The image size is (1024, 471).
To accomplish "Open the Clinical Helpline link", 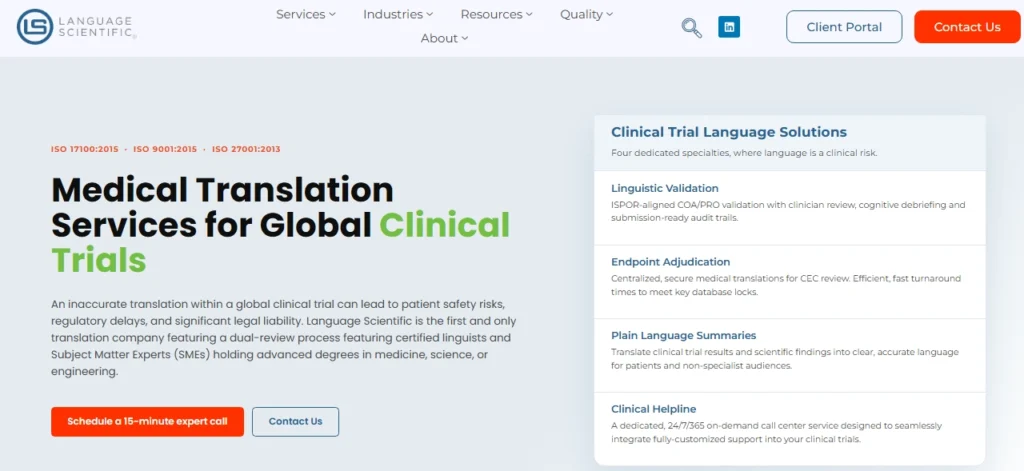I will (x=654, y=409).
